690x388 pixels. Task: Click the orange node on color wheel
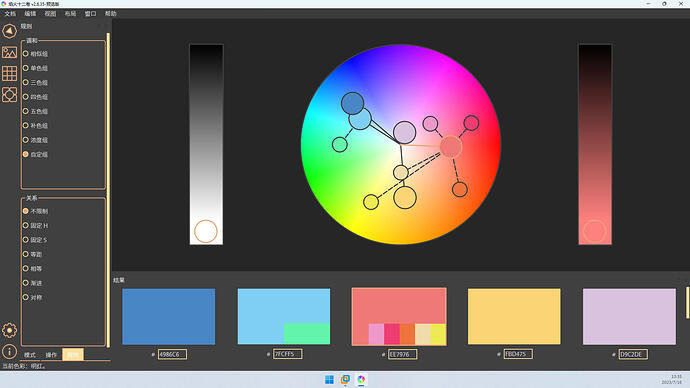point(460,190)
